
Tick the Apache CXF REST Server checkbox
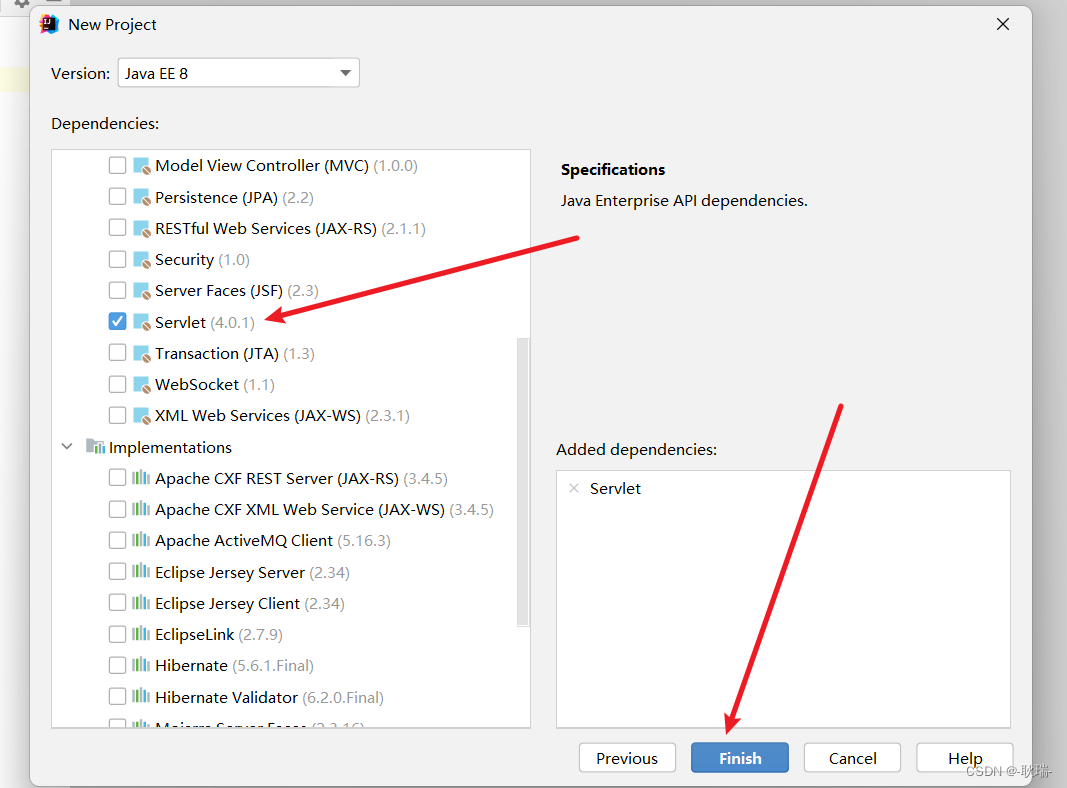[x=117, y=478]
